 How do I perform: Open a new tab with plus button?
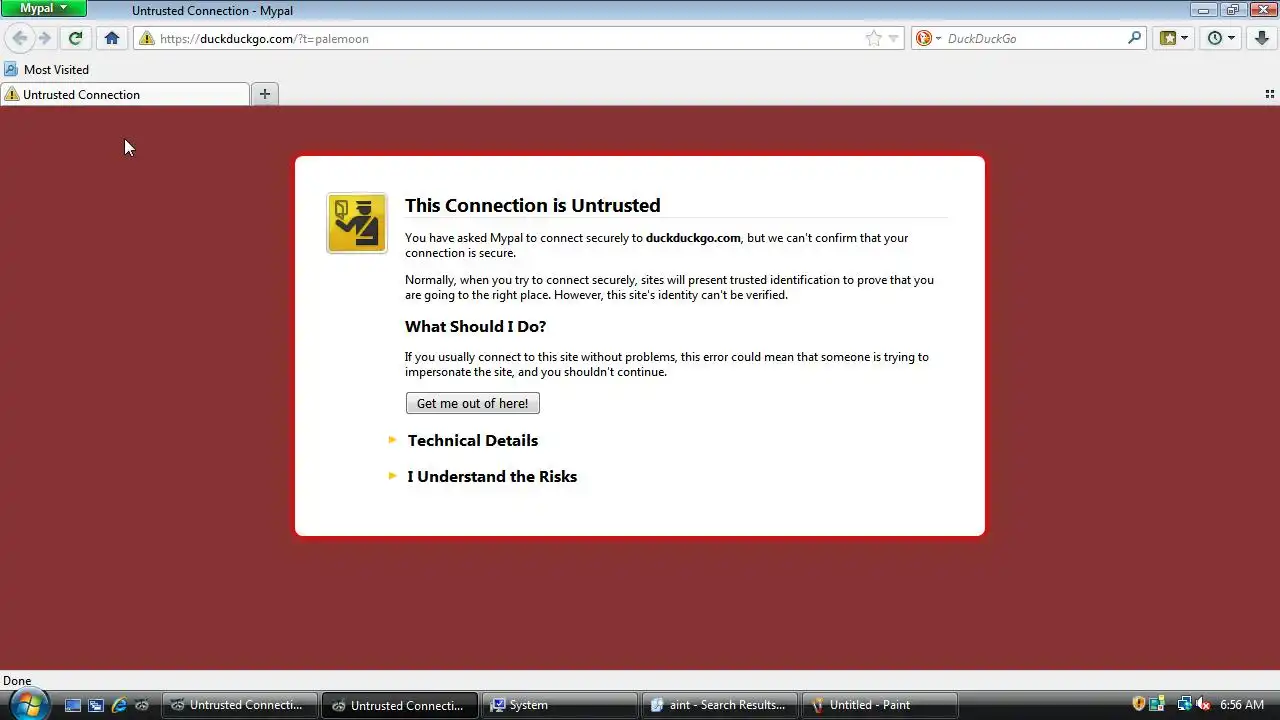(x=264, y=94)
